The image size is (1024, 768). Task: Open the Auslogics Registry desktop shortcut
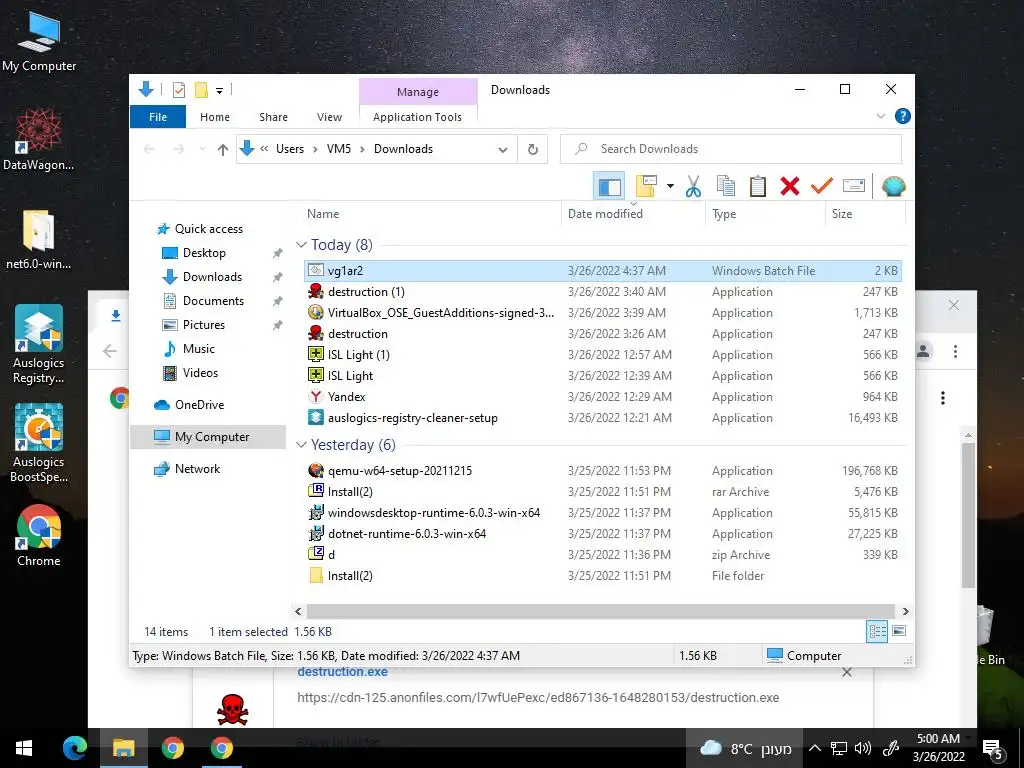point(39,345)
